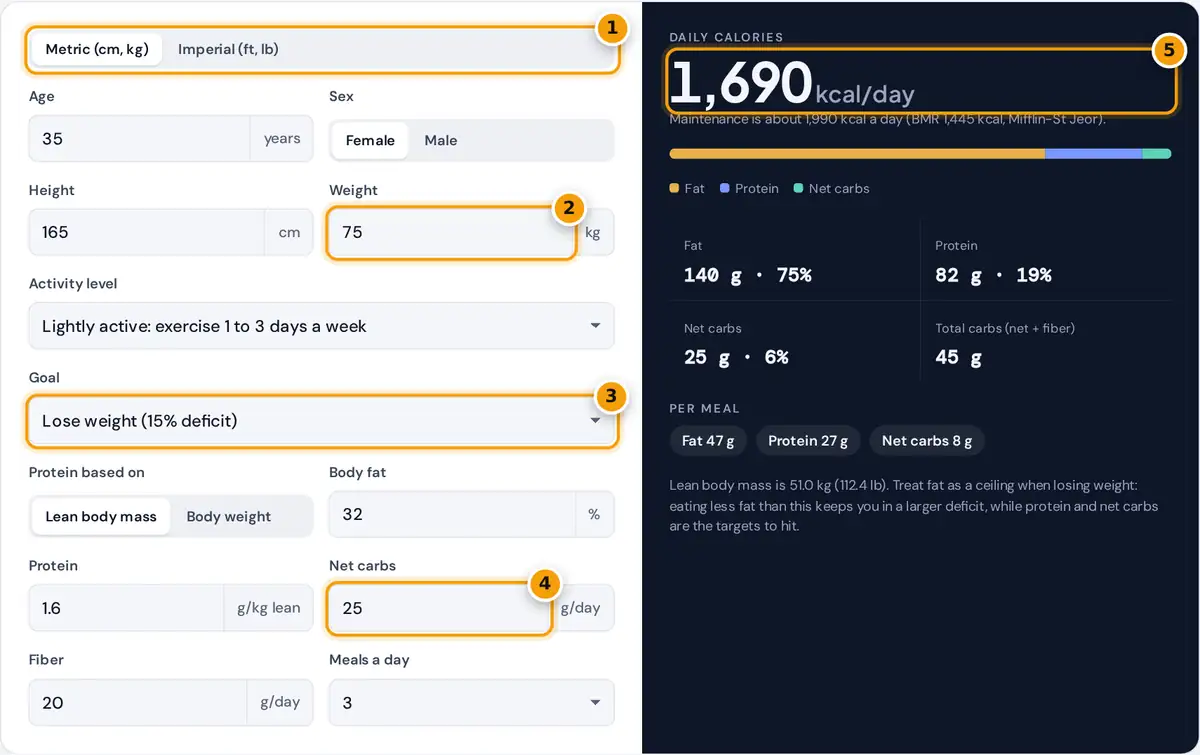Click the Net carbs segment of macro bar
This screenshot has height=755, width=1200.
pyautogui.click(x=1157, y=154)
